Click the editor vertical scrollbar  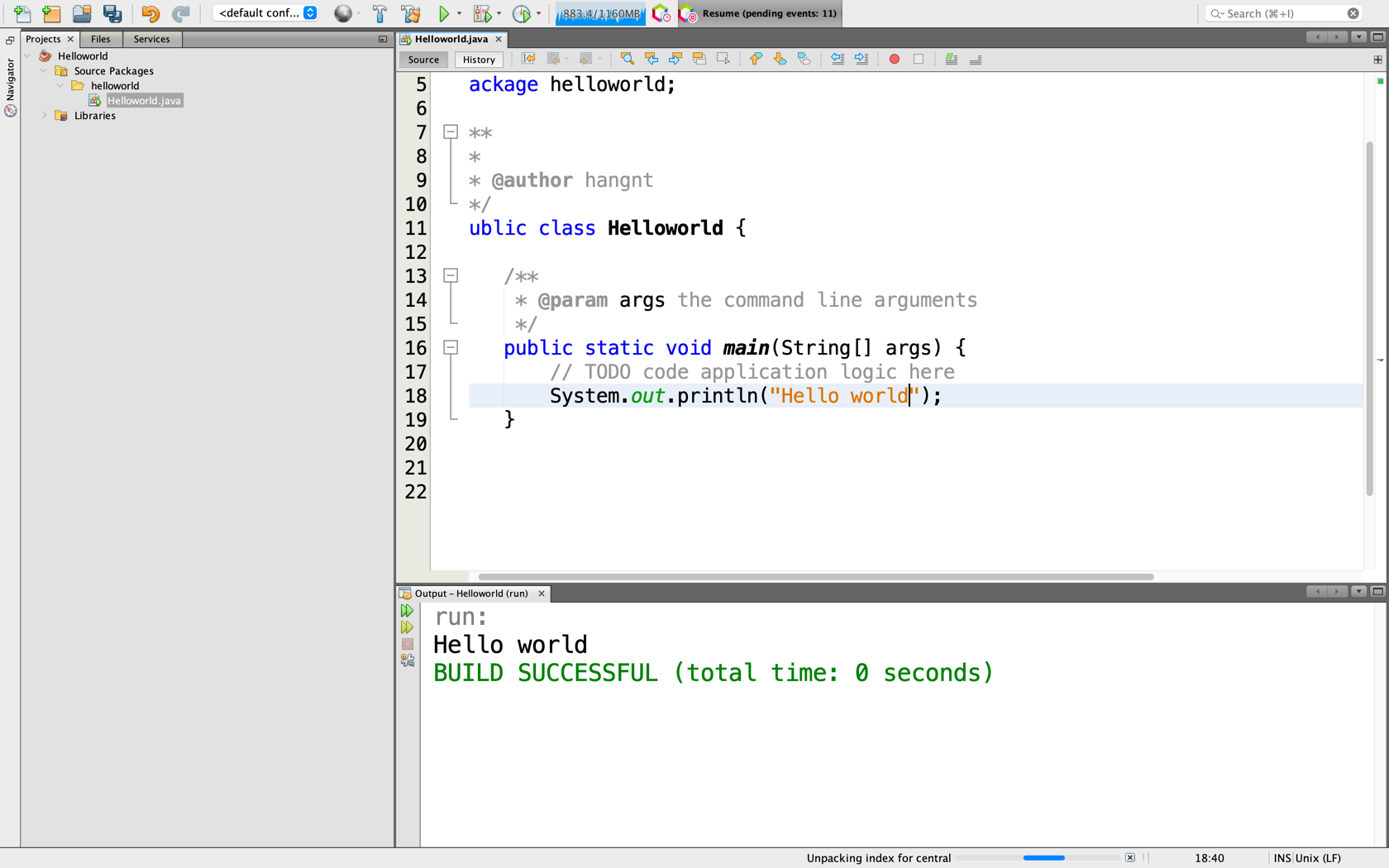[x=1370, y=319]
